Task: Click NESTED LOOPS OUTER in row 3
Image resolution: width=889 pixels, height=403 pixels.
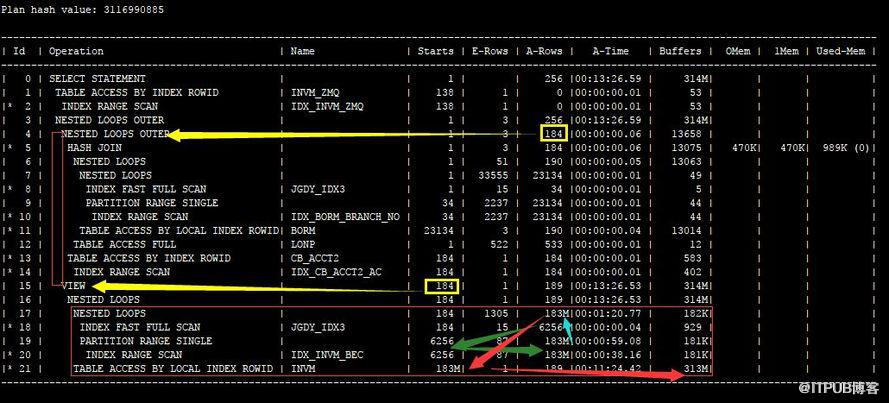Action: [x=109, y=120]
